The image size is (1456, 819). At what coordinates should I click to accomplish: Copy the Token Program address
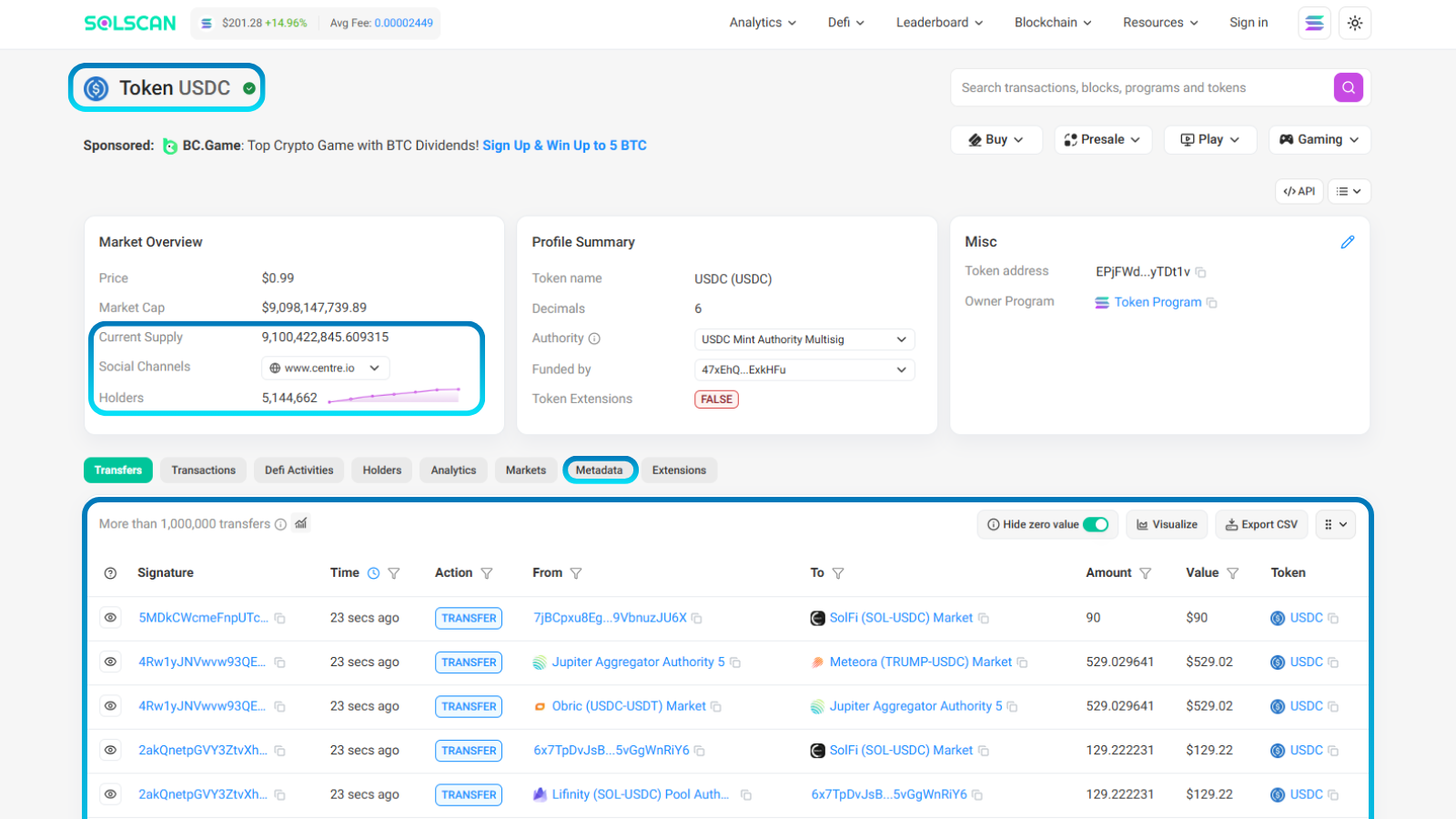click(1211, 303)
